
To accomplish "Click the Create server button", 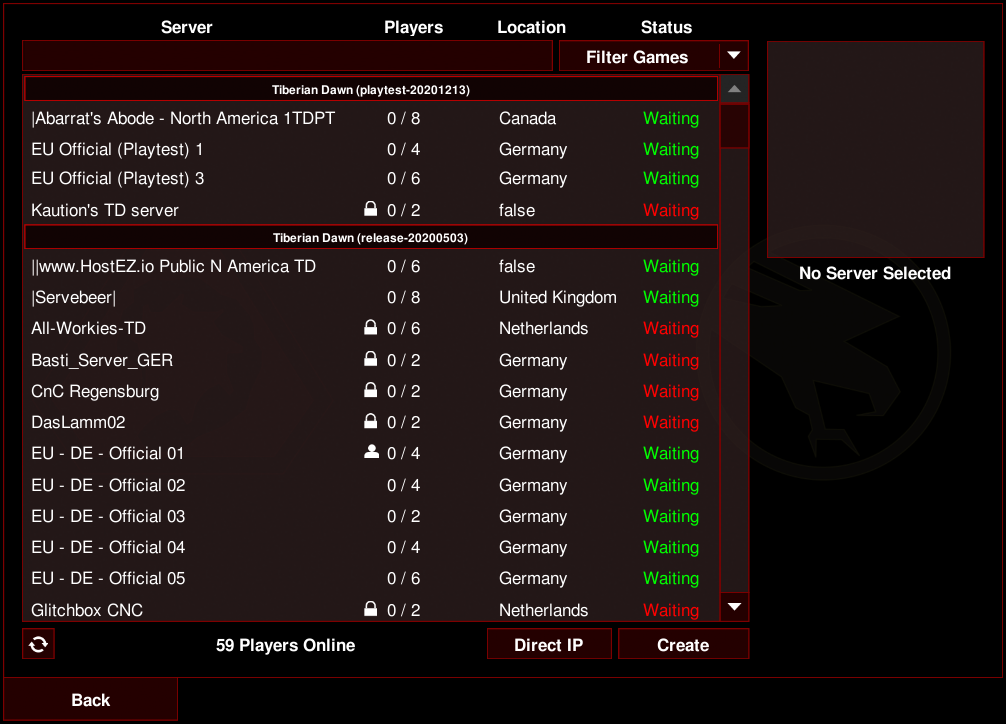I will tap(683, 644).
